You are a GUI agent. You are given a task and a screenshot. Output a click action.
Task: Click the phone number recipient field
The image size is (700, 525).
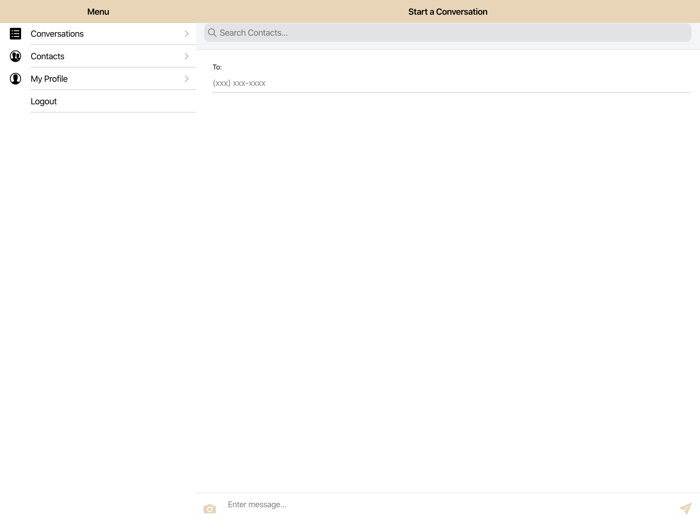(450, 83)
